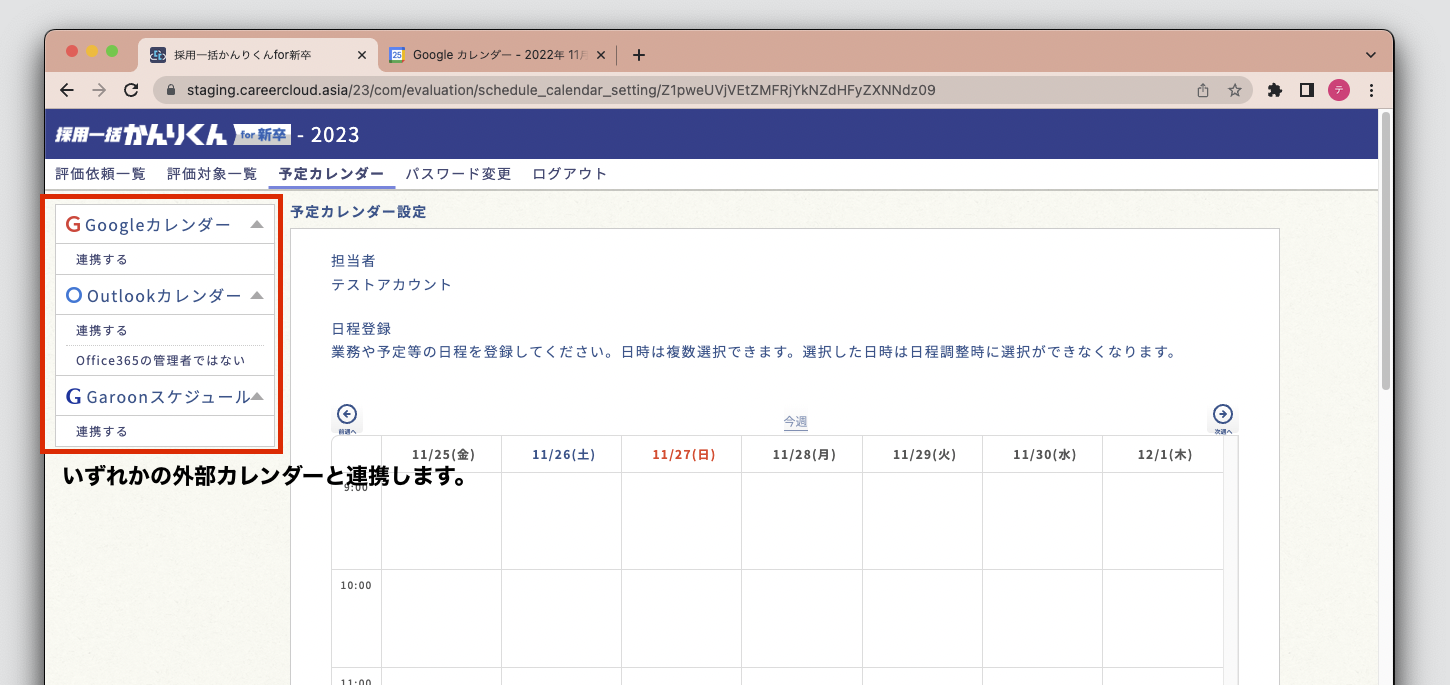Viewport: 1450px width, 685px height.
Task: Open the pink profile avatar
Action: click(1338, 90)
